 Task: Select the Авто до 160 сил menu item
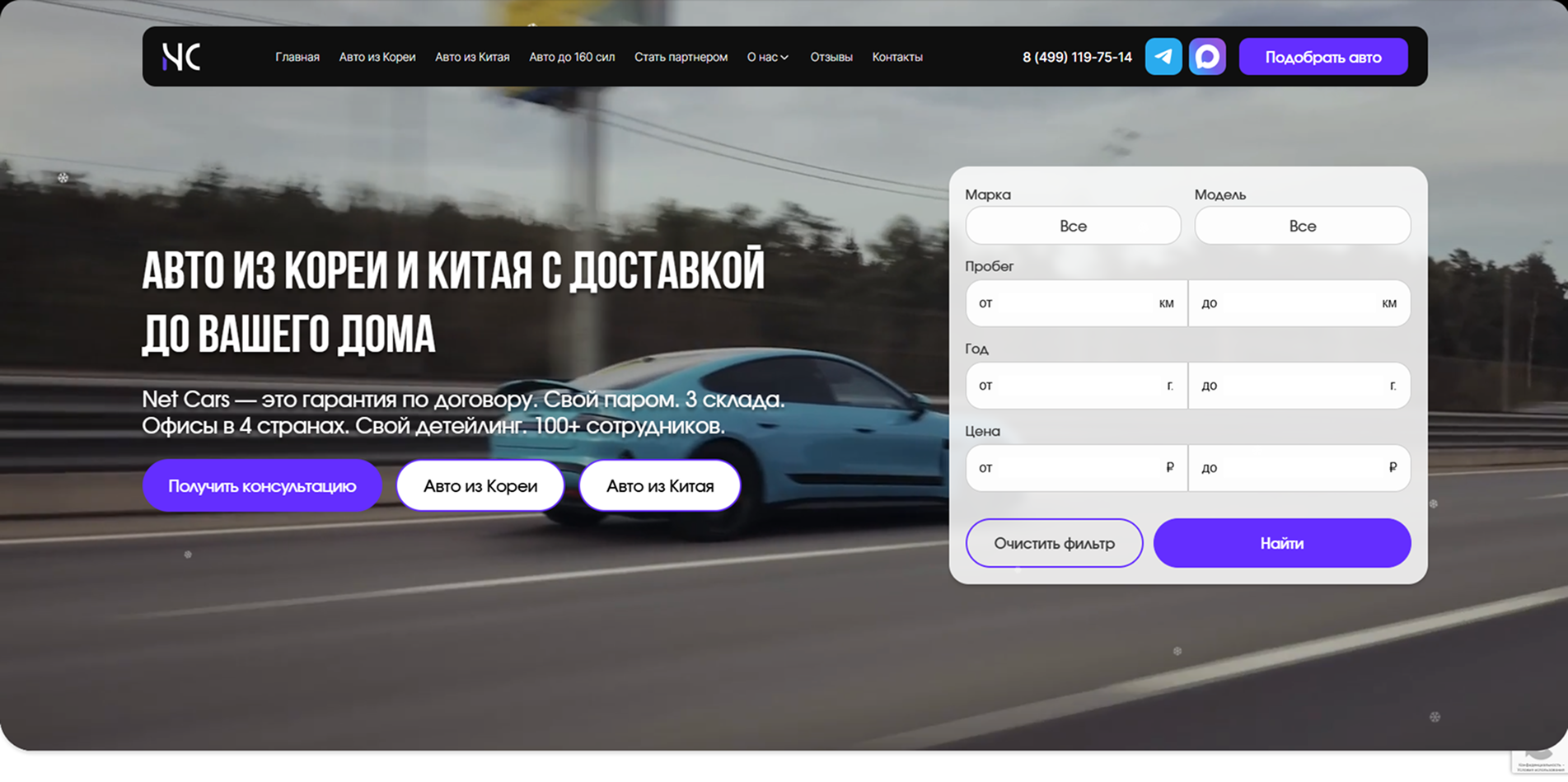pos(572,57)
